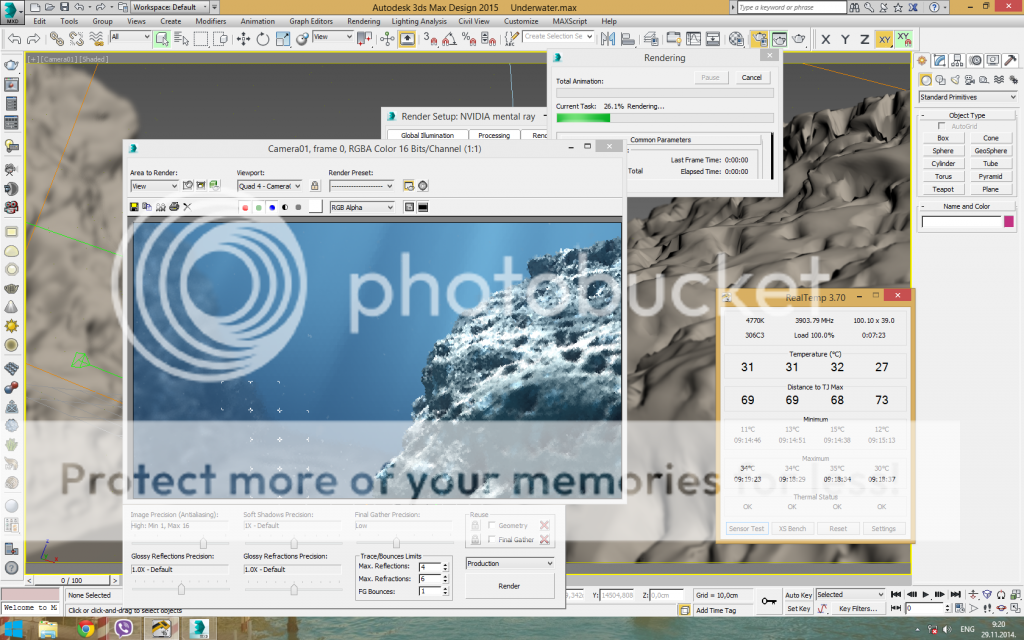
Task: Click Sensor Test in RealTemp
Action: coord(746,528)
